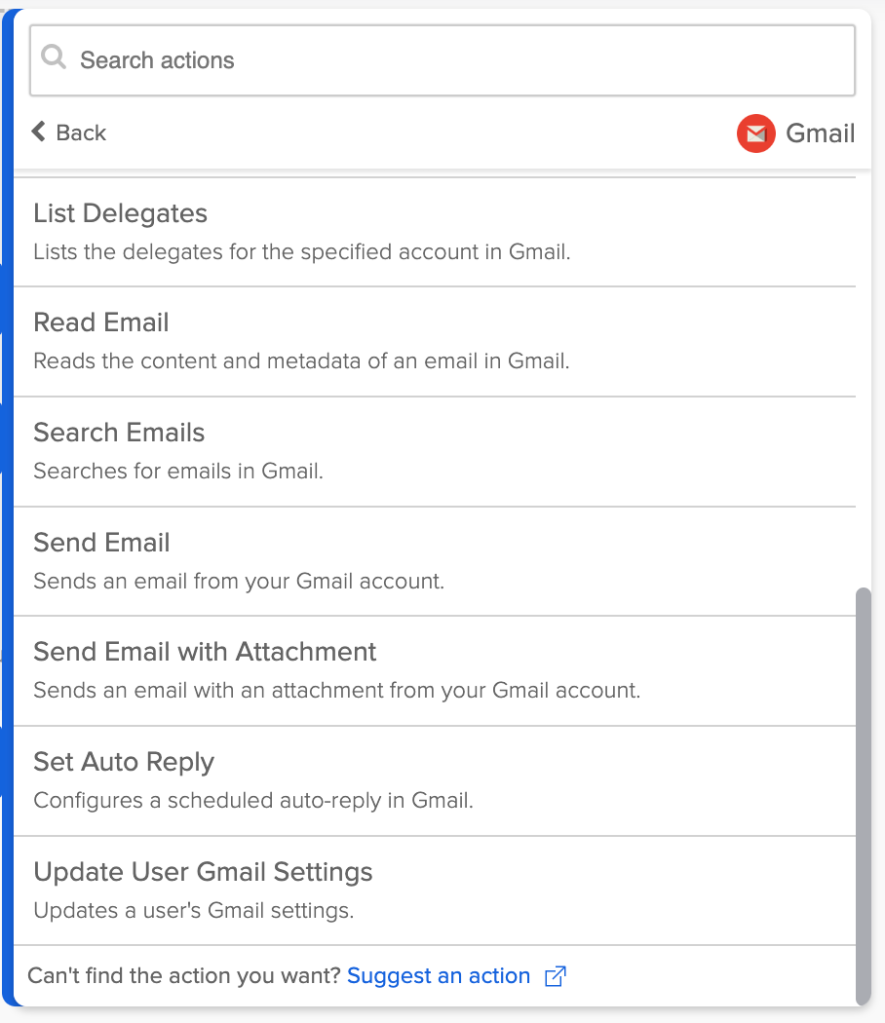Click text 'Can't find the action you want?'
The width and height of the screenshot is (885, 1023).
click(x=184, y=975)
